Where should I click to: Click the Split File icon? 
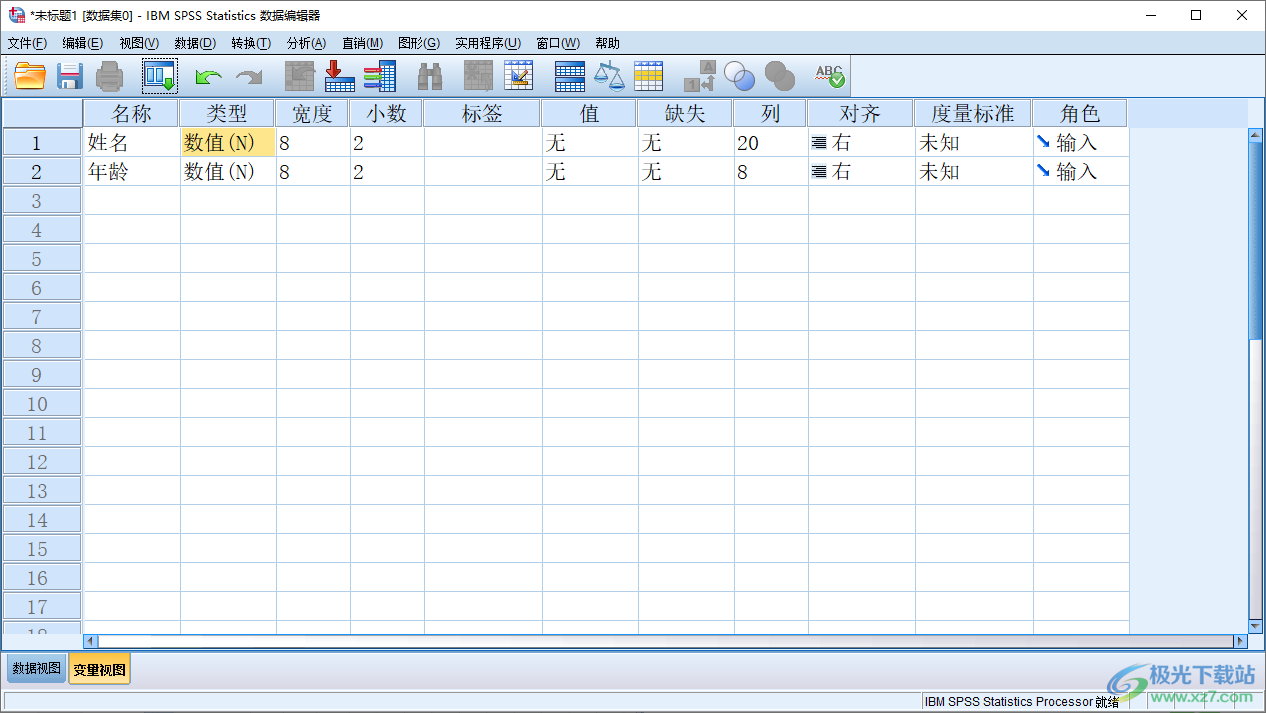click(569, 76)
